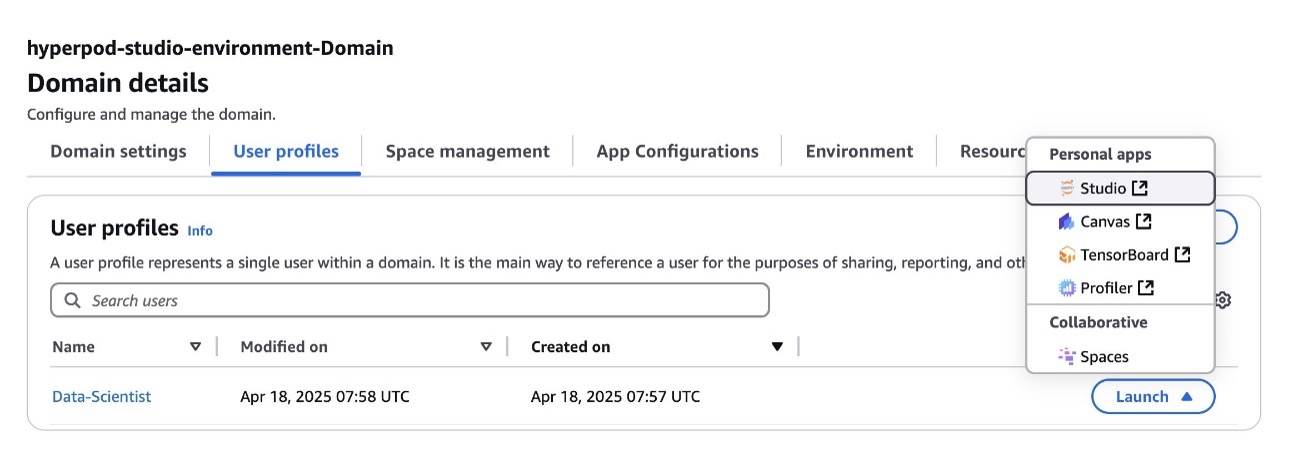Viewport: 1292px width, 464px height.
Task: Open the table settings gear icon
Action: coord(1224,300)
